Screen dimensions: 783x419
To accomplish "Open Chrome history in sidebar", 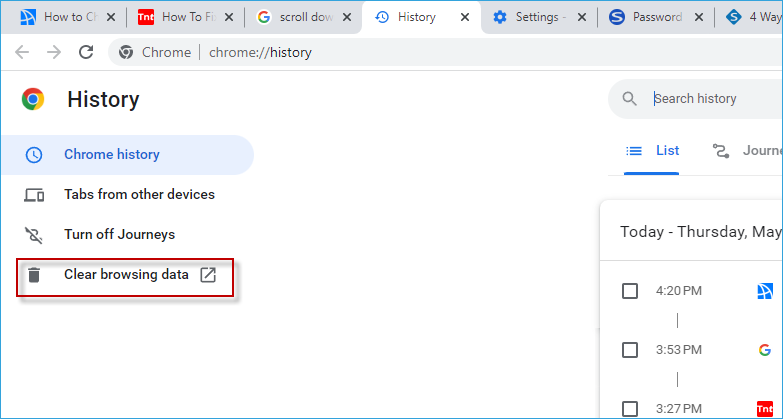I will point(127,155).
